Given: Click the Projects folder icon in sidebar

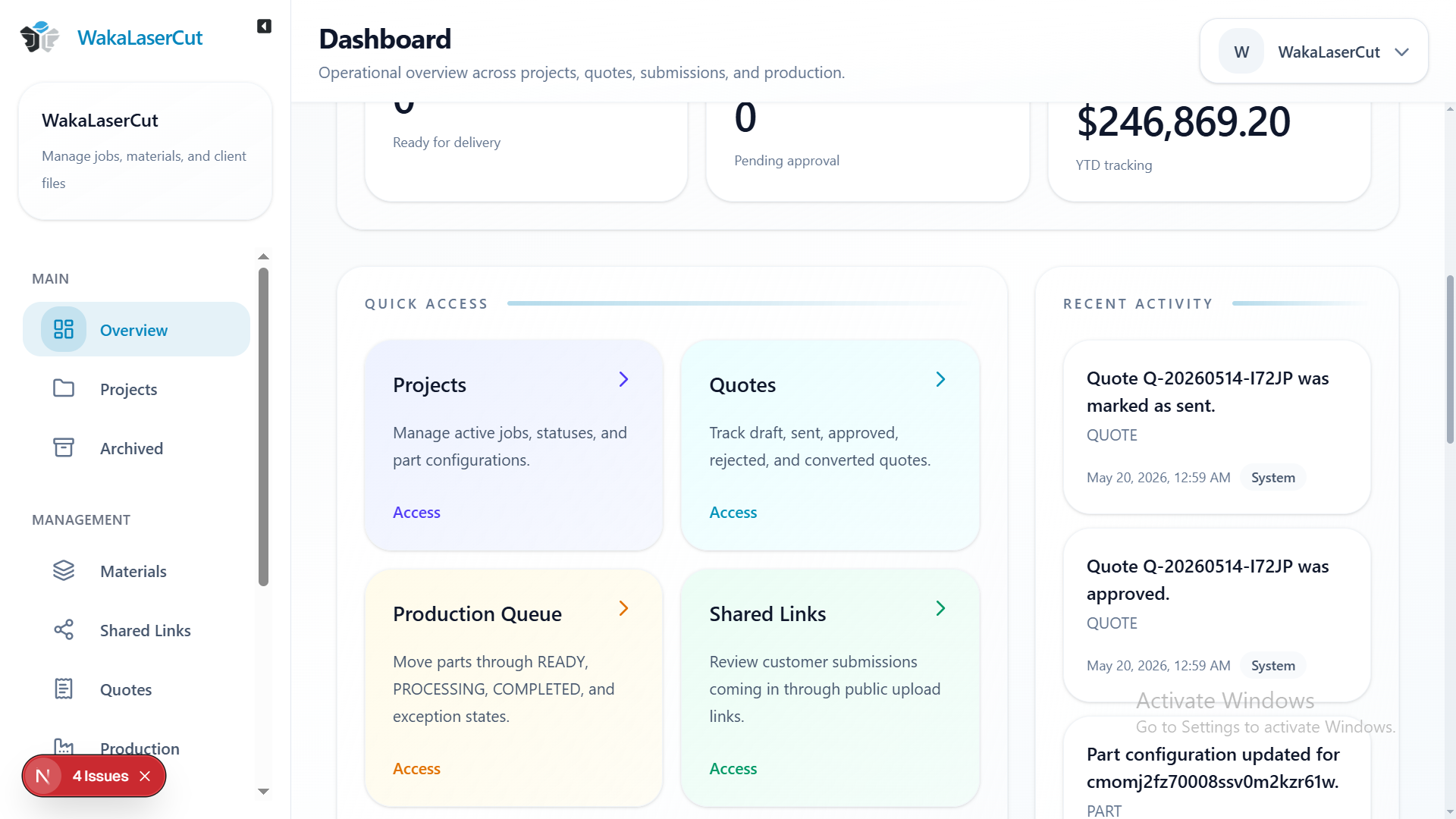Looking at the screenshot, I should coord(64,388).
